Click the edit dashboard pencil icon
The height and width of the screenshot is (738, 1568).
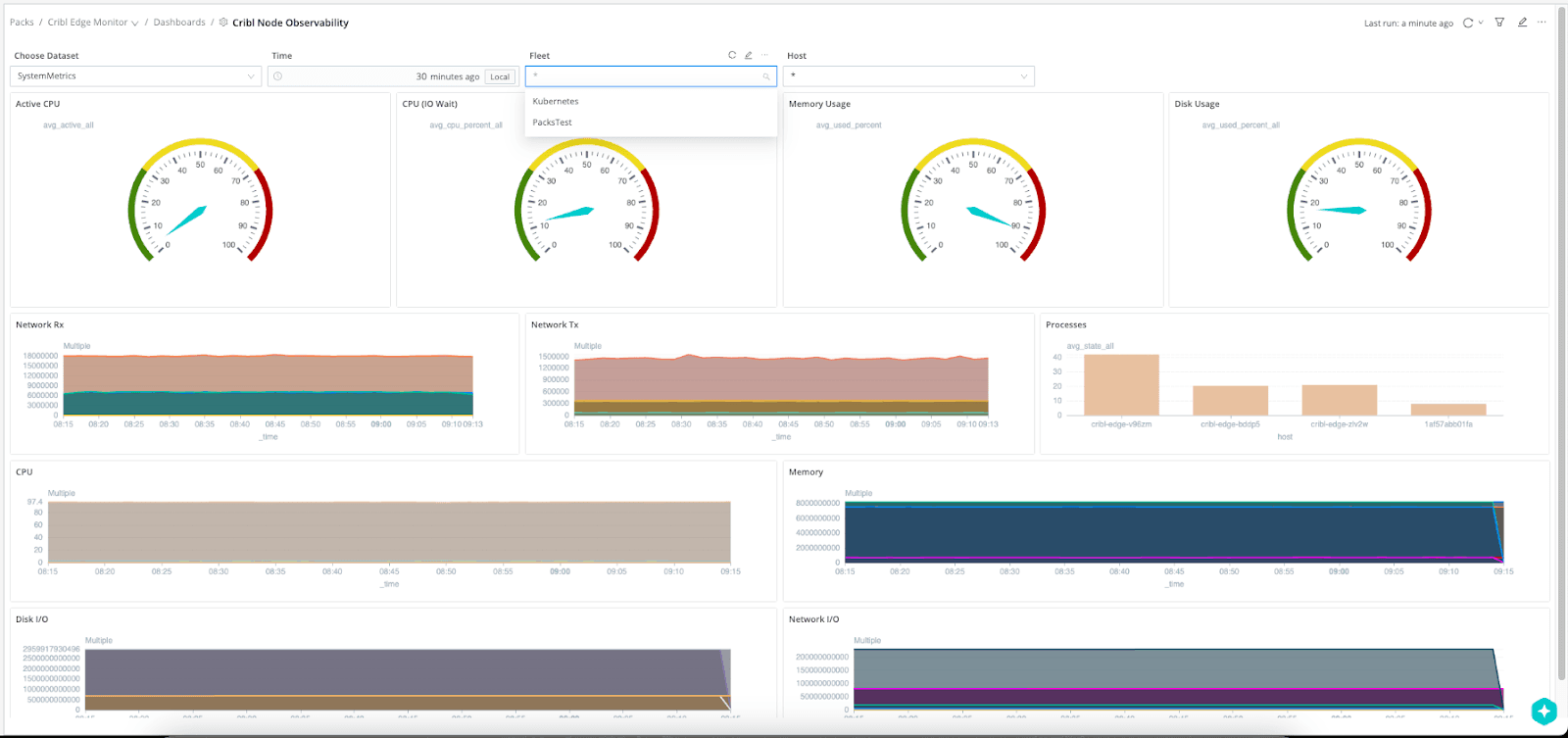pyautogui.click(x=1522, y=23)
